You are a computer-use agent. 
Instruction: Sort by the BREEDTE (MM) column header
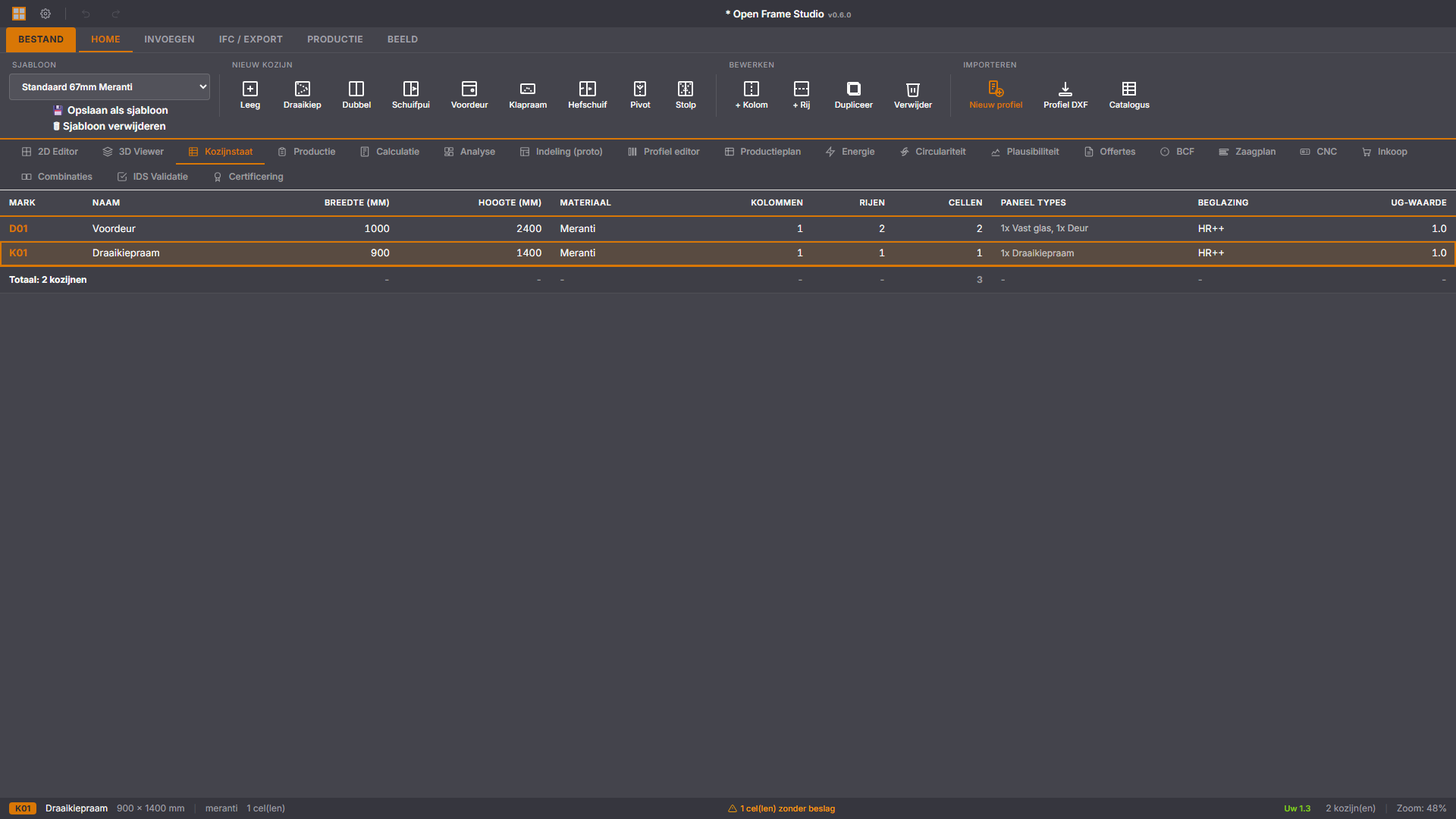tap(356, 202)
